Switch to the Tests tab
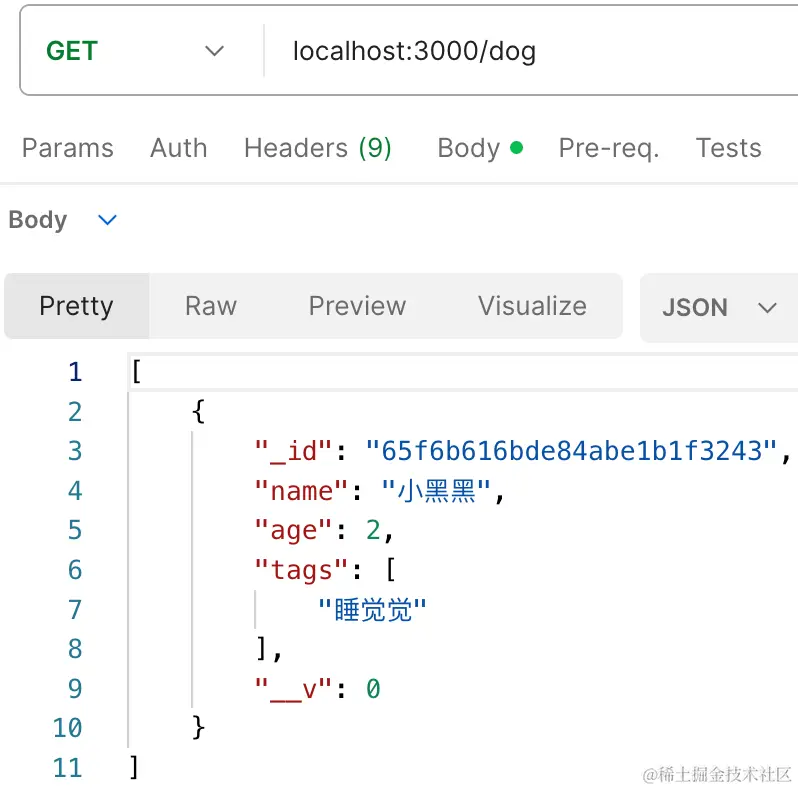This screenshot has width=798, height=790. (x=728, y=148)
